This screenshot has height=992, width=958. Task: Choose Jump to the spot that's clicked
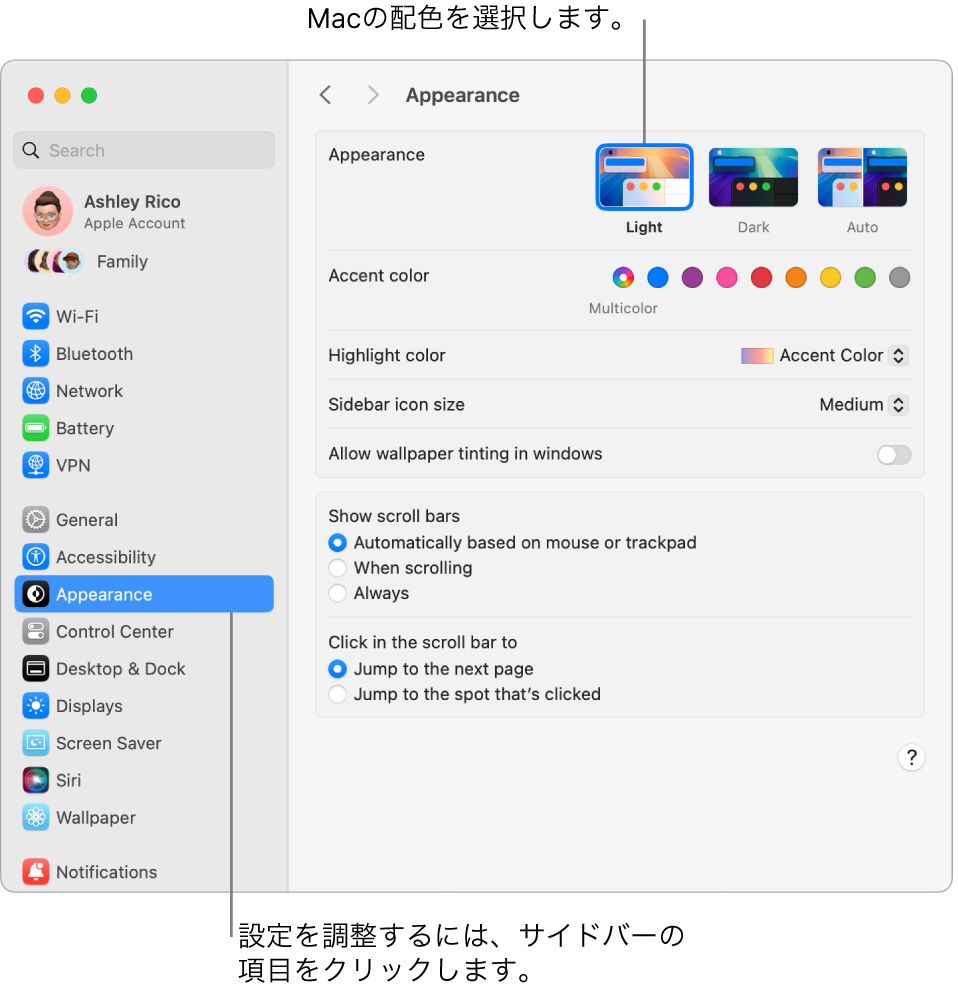(337, 694)
